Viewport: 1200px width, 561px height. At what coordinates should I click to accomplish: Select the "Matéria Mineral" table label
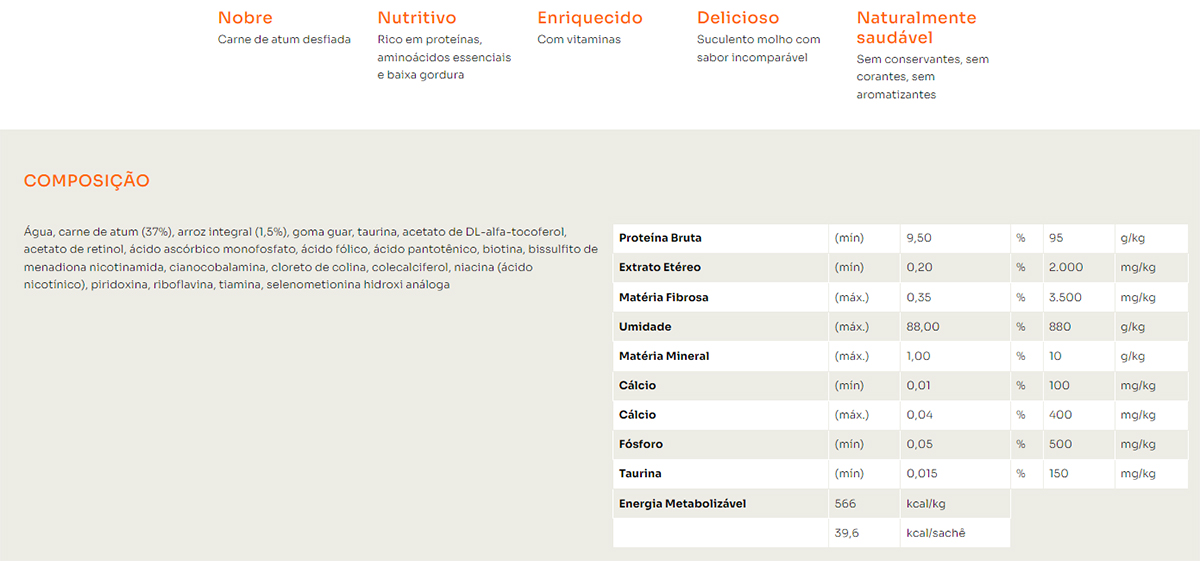664,356
